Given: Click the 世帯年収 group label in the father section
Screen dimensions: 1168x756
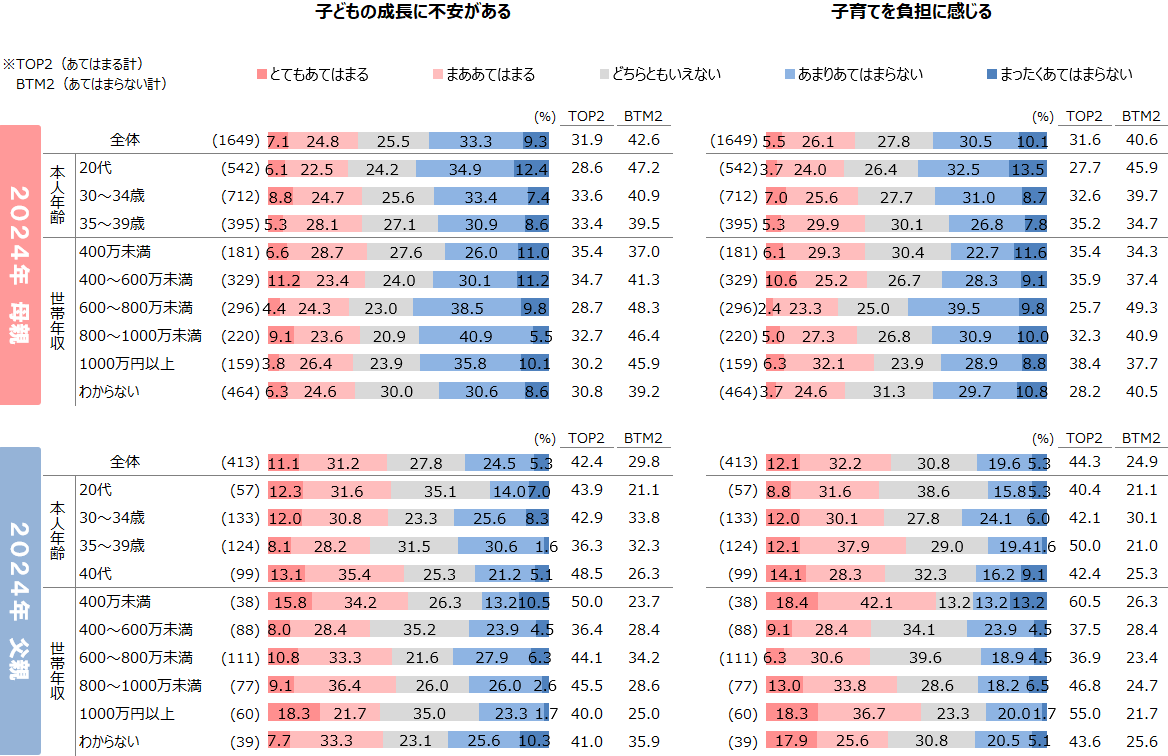Looking at the screenshot, I should pyautogui.click(x=57, y=657).
